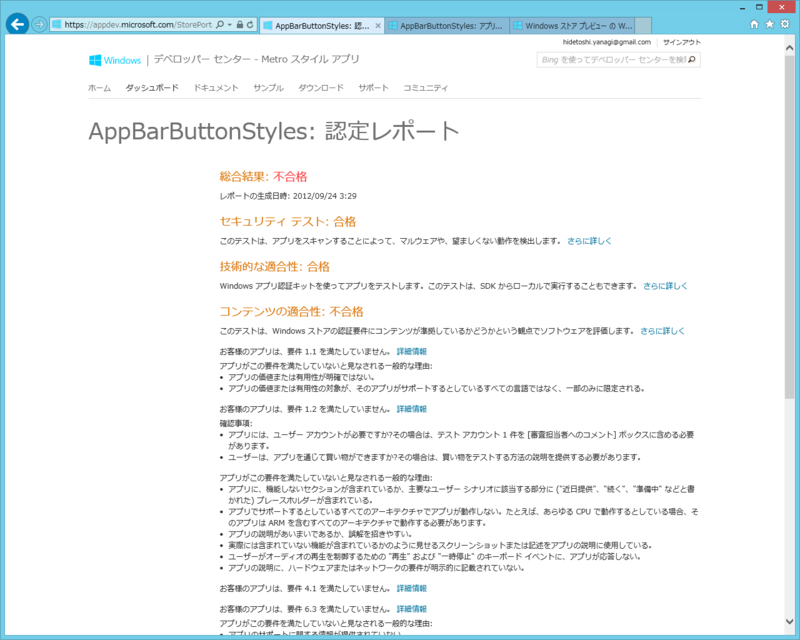Click 技術的な適合性: 合格 heading
Screen dimensions: 800x640
pos(274,266)
